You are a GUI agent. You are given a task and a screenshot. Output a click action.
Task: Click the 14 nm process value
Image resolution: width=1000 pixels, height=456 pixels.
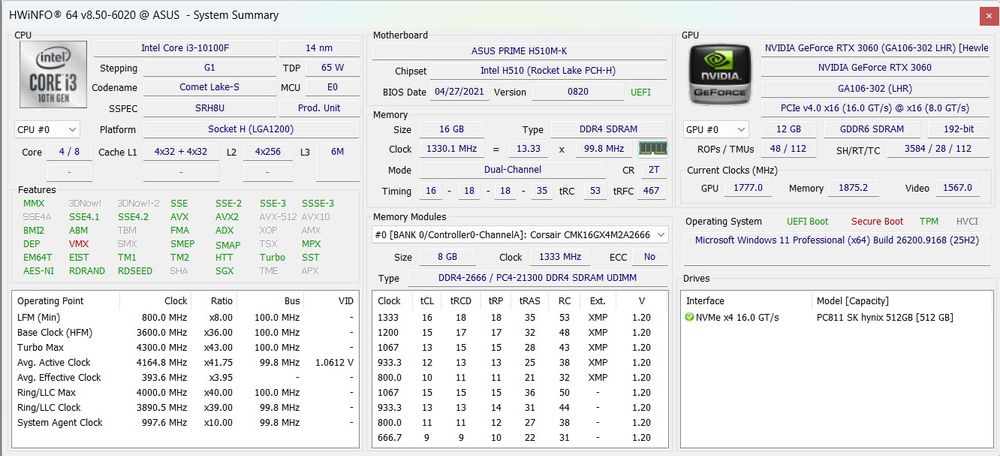(320, 48)
